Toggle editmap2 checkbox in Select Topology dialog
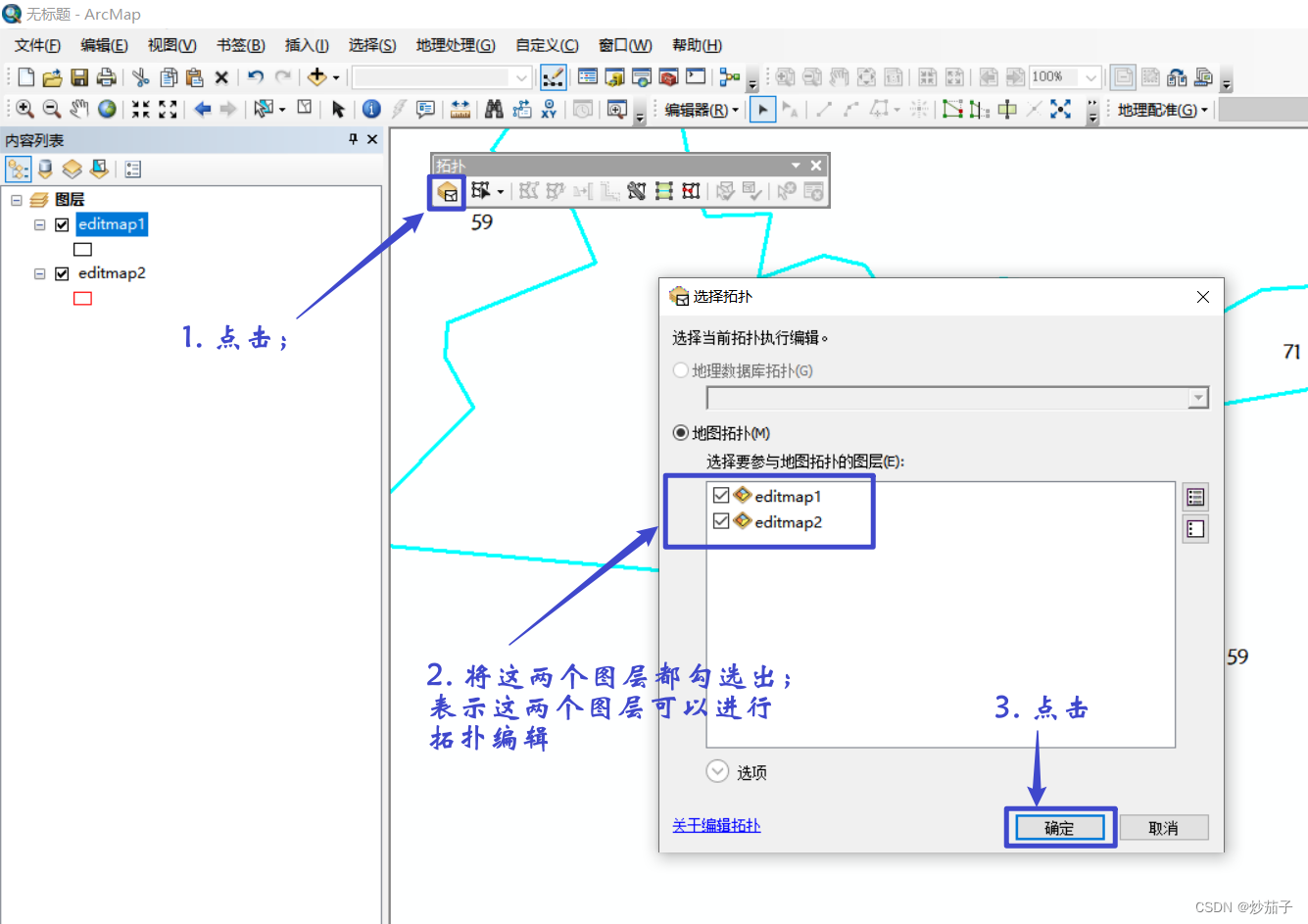The height and width of the screenshot is (924, 1308). 721,521
